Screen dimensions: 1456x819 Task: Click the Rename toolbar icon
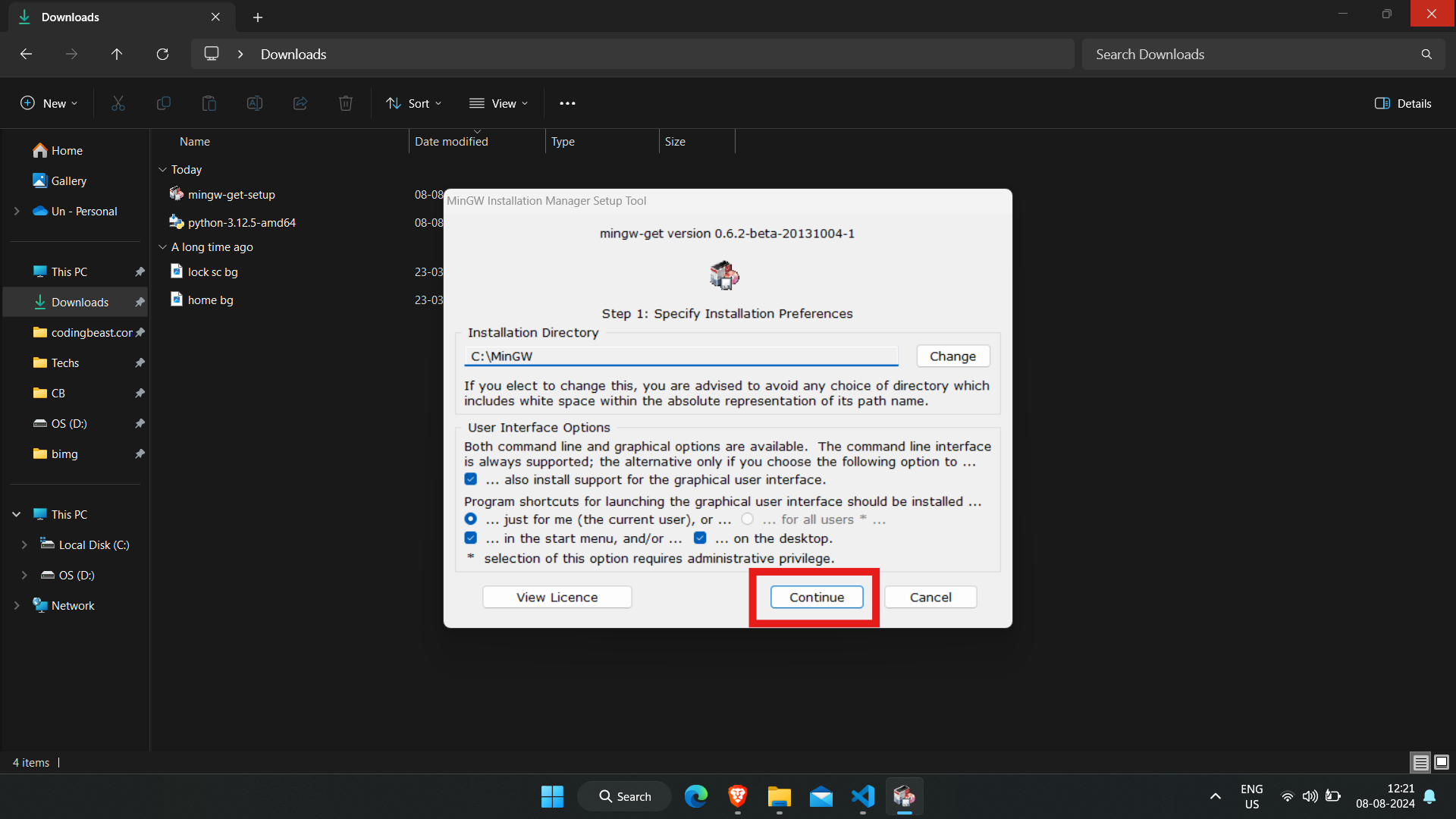coord(255,103)
